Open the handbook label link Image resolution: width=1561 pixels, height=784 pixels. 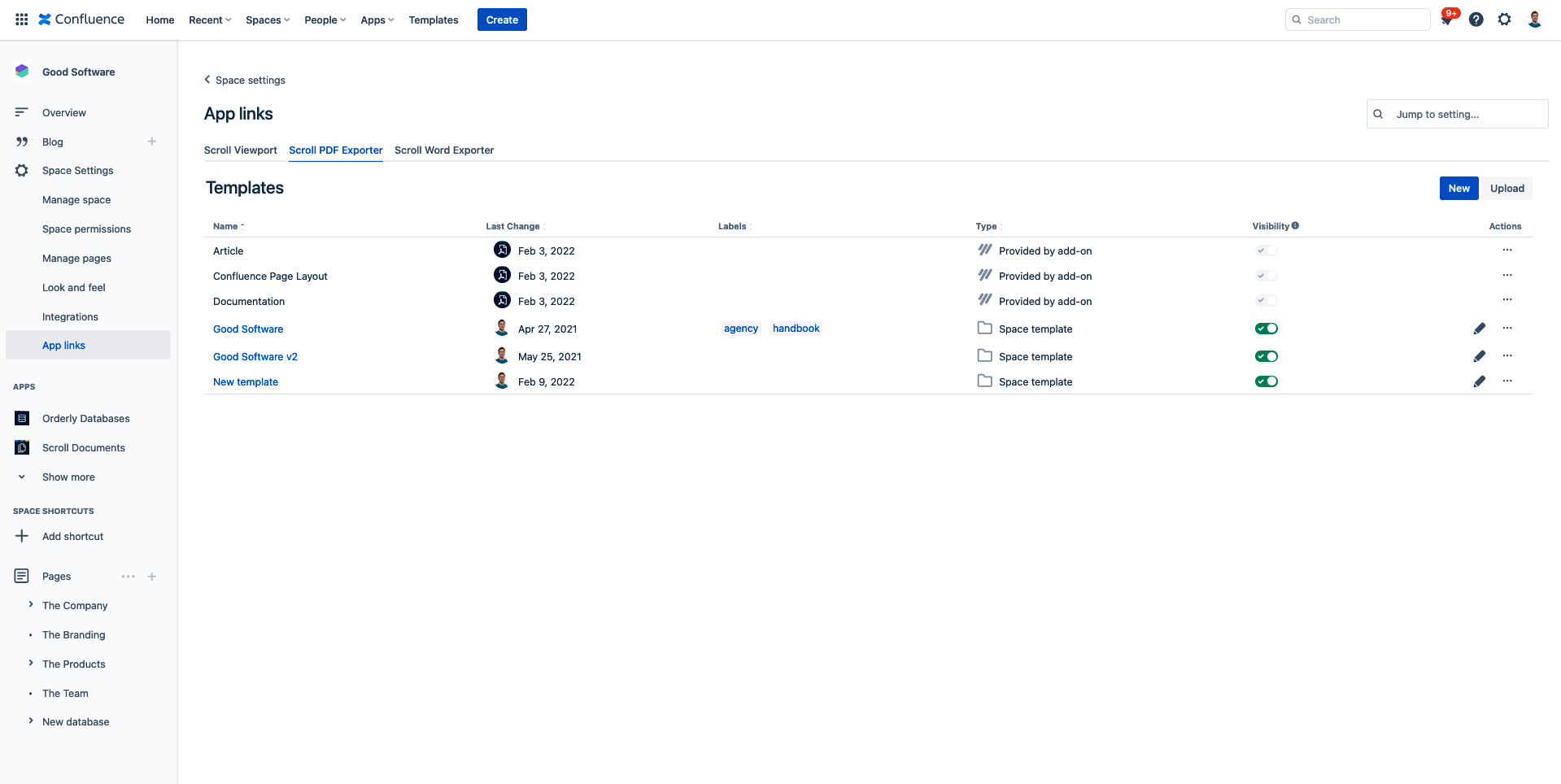click(796, 329)
